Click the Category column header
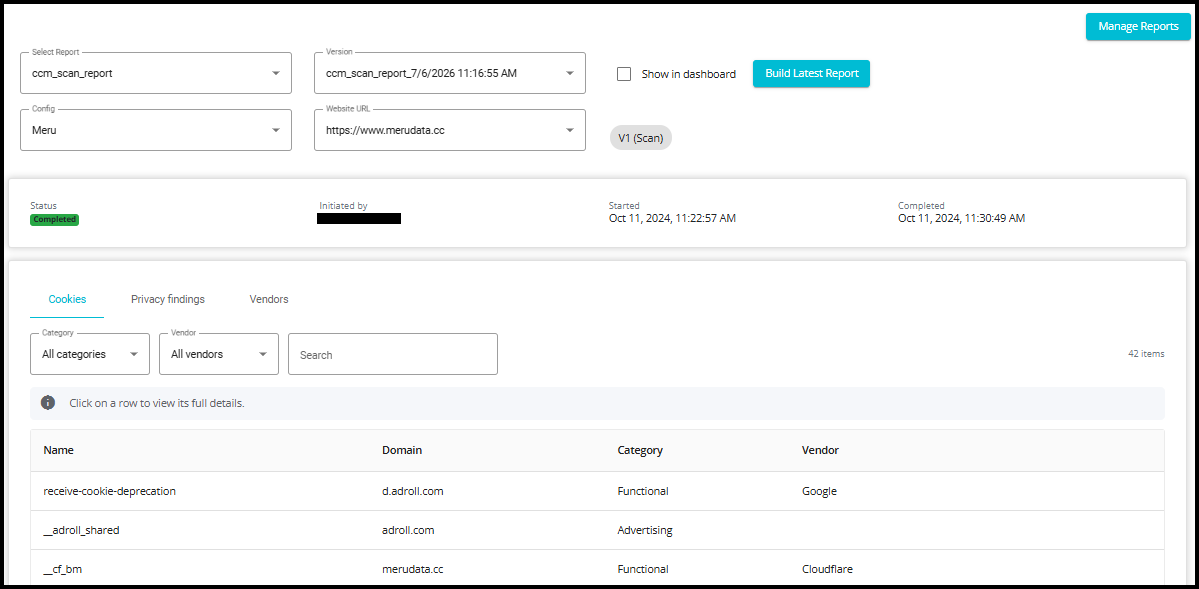The width and height of the screenshot is (1199, 589). point(640,451)
